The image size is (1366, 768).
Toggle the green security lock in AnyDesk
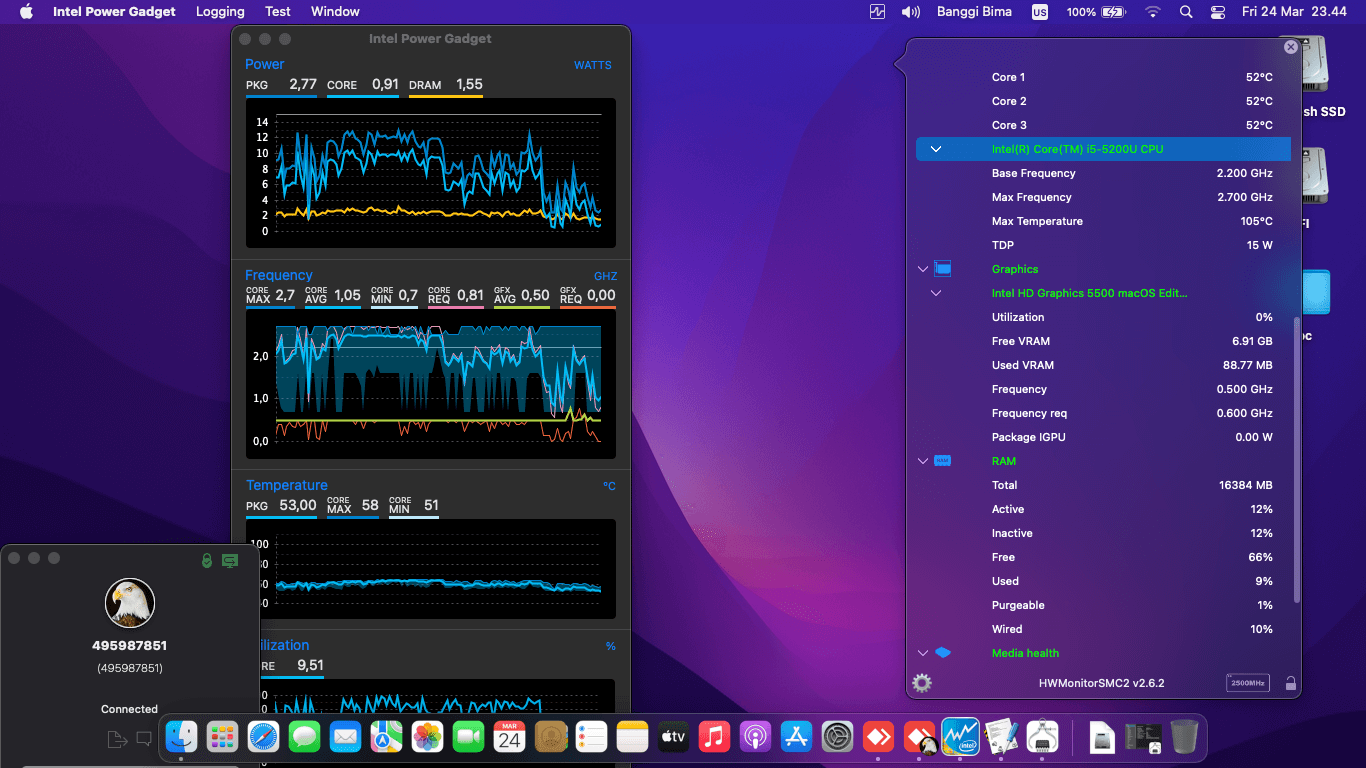point(209,561)
